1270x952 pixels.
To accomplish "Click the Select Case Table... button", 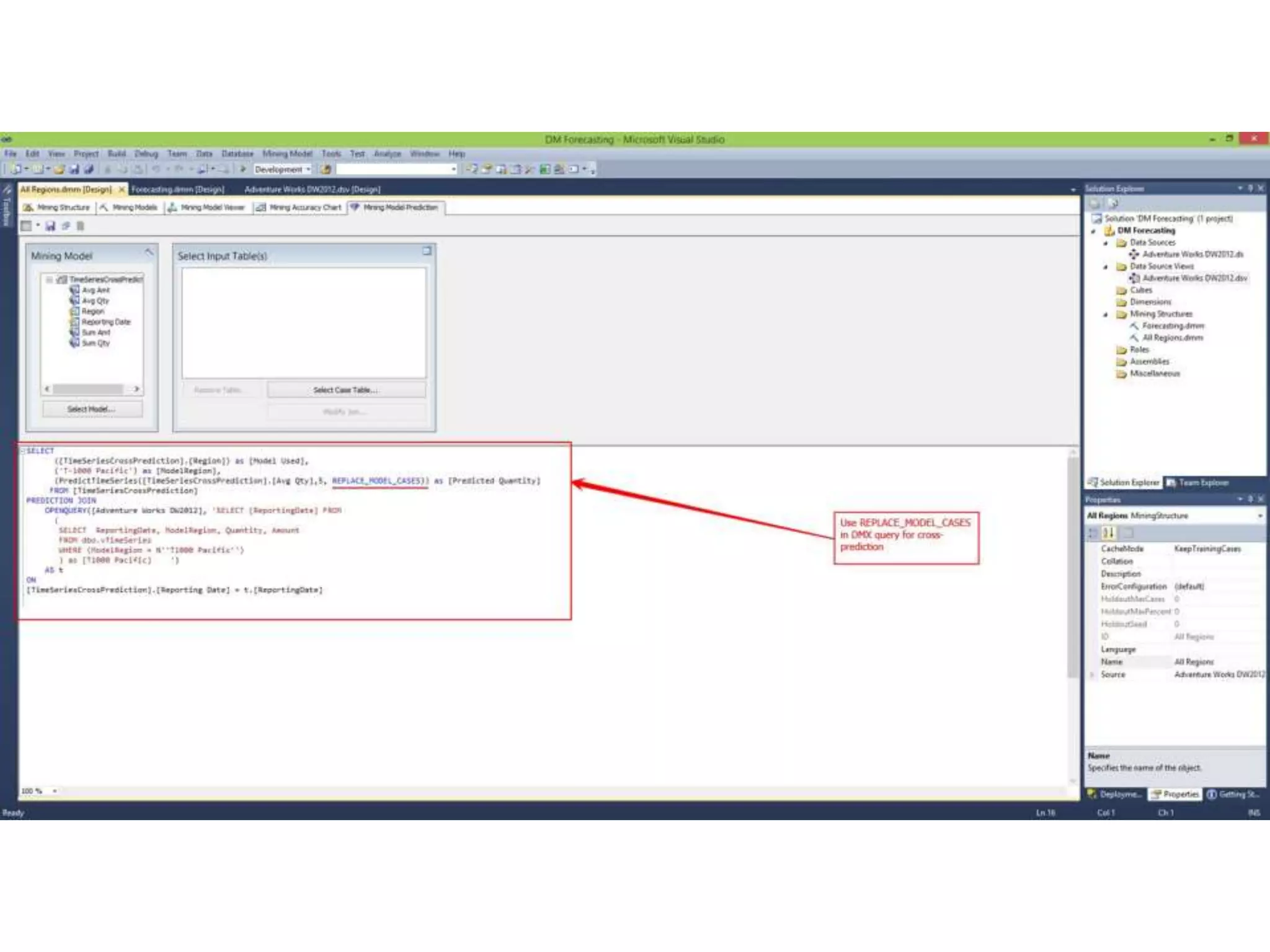I will (x=346, y=390).
